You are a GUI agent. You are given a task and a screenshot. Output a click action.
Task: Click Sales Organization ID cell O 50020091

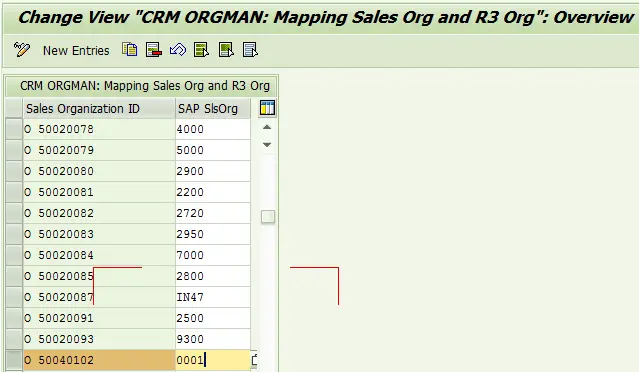pos(99,318)
